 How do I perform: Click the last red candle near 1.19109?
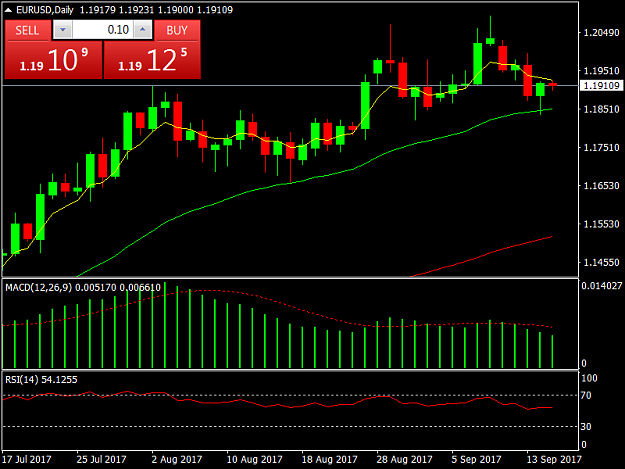point(552,84)
